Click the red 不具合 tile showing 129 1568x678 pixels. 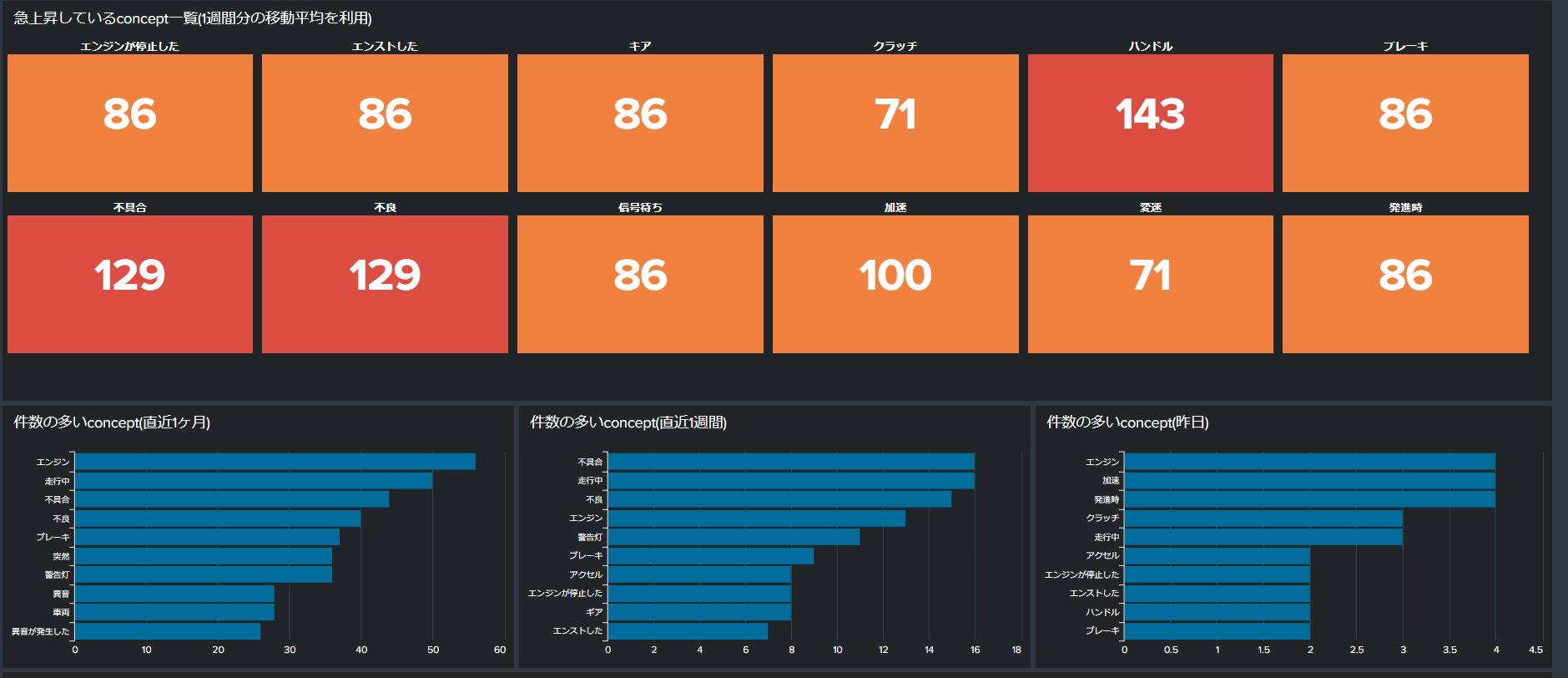130,284
